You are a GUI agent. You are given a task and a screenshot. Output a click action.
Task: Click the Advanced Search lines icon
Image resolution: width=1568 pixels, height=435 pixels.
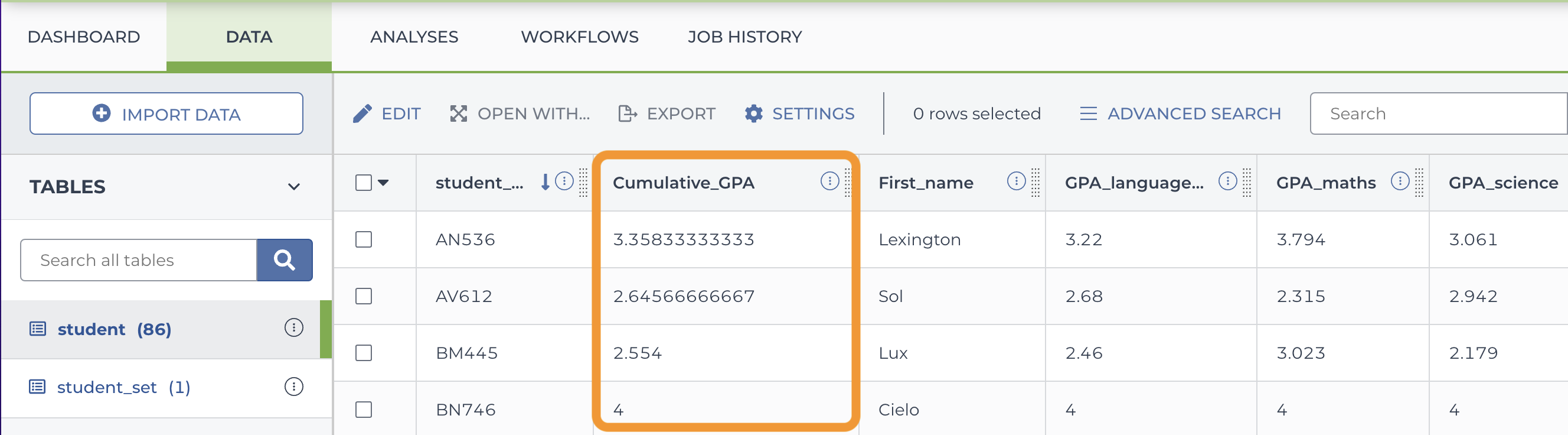[x=1089, y=113]
